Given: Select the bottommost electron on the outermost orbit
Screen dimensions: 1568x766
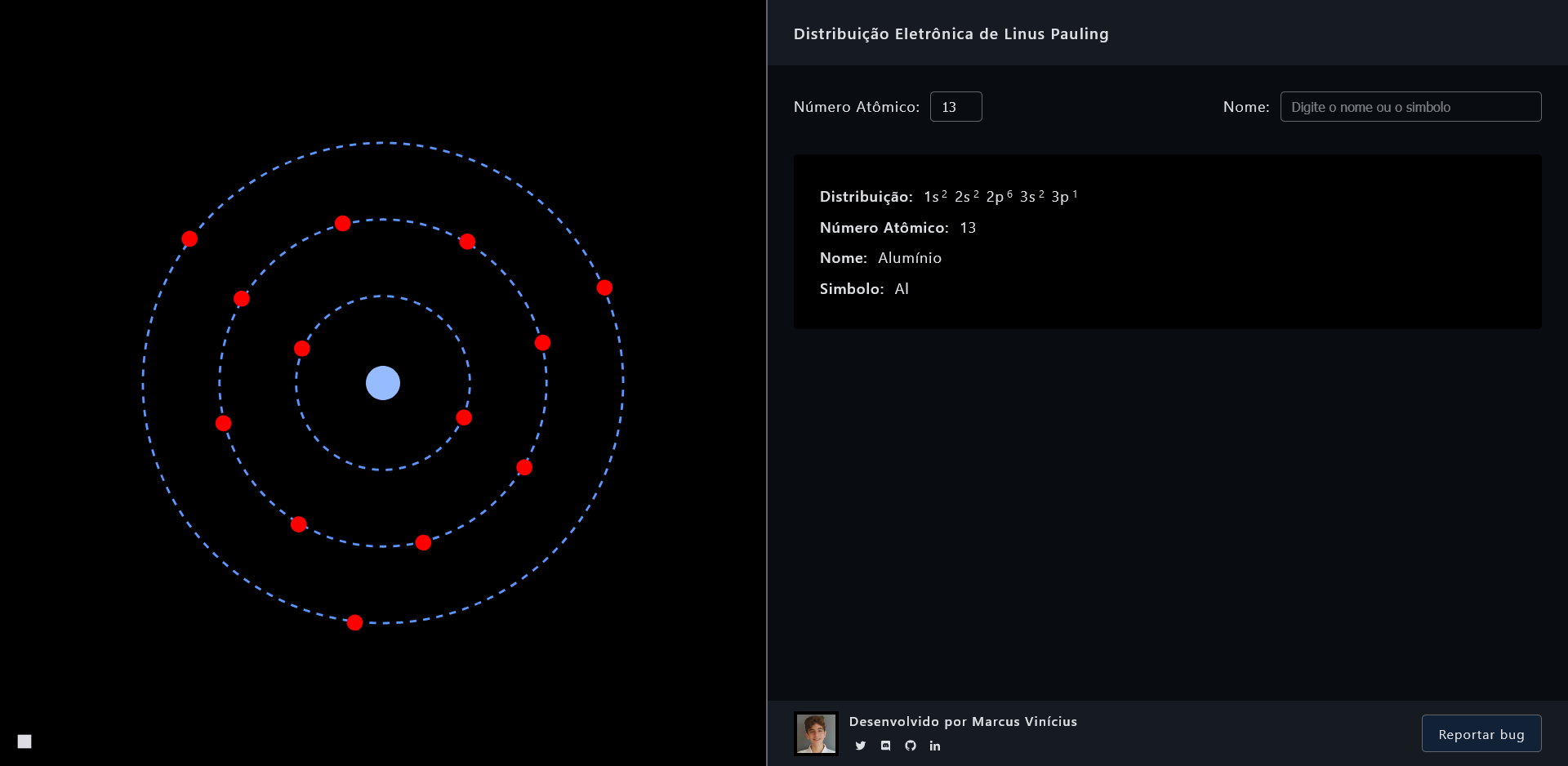Looking at the screenshot, I should [354, 623].
